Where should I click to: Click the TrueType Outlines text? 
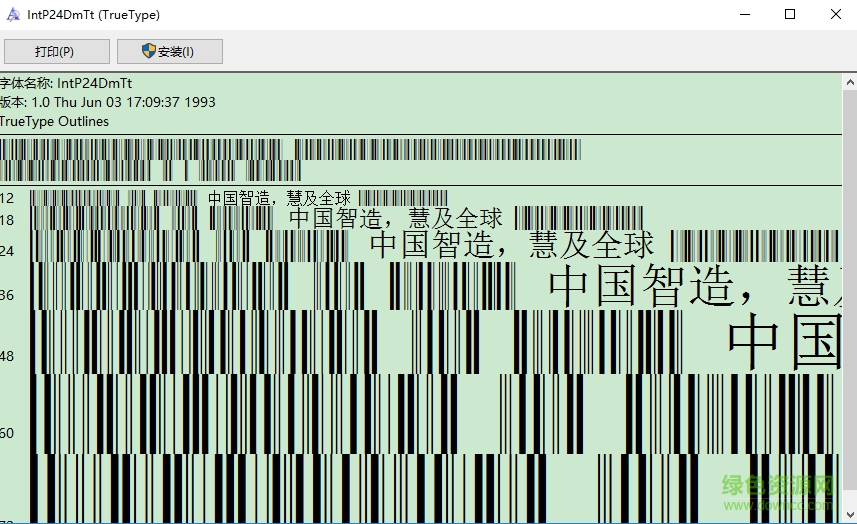54,121
